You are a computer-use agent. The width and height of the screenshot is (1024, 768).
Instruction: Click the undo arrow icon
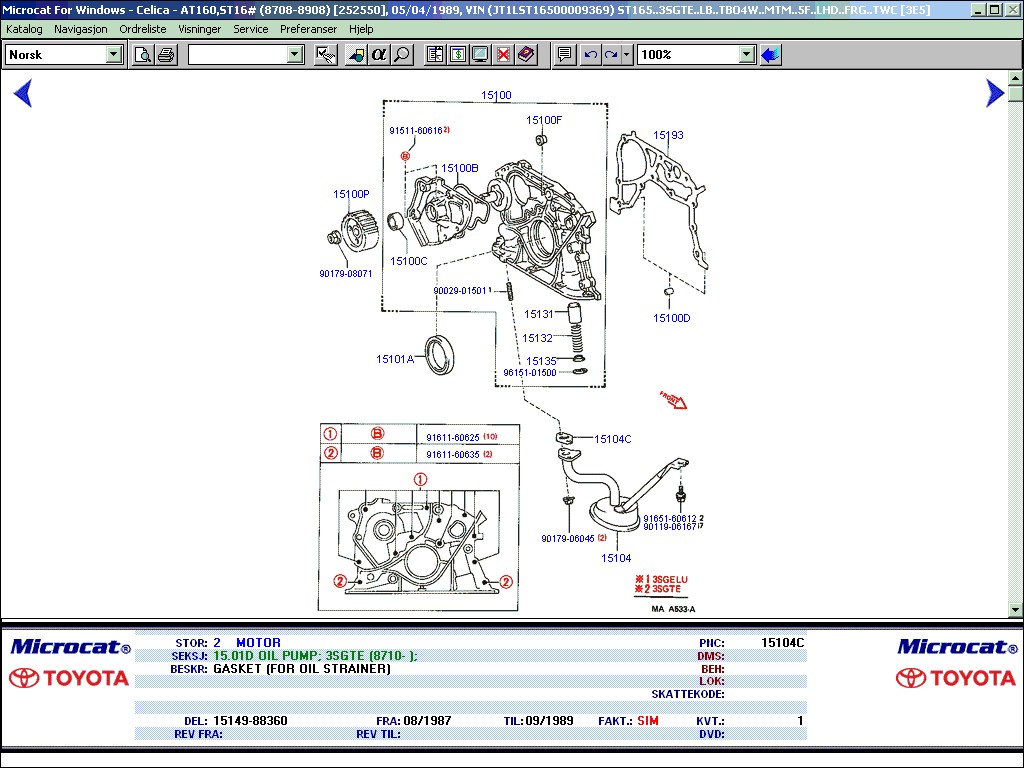coord(591,55)
